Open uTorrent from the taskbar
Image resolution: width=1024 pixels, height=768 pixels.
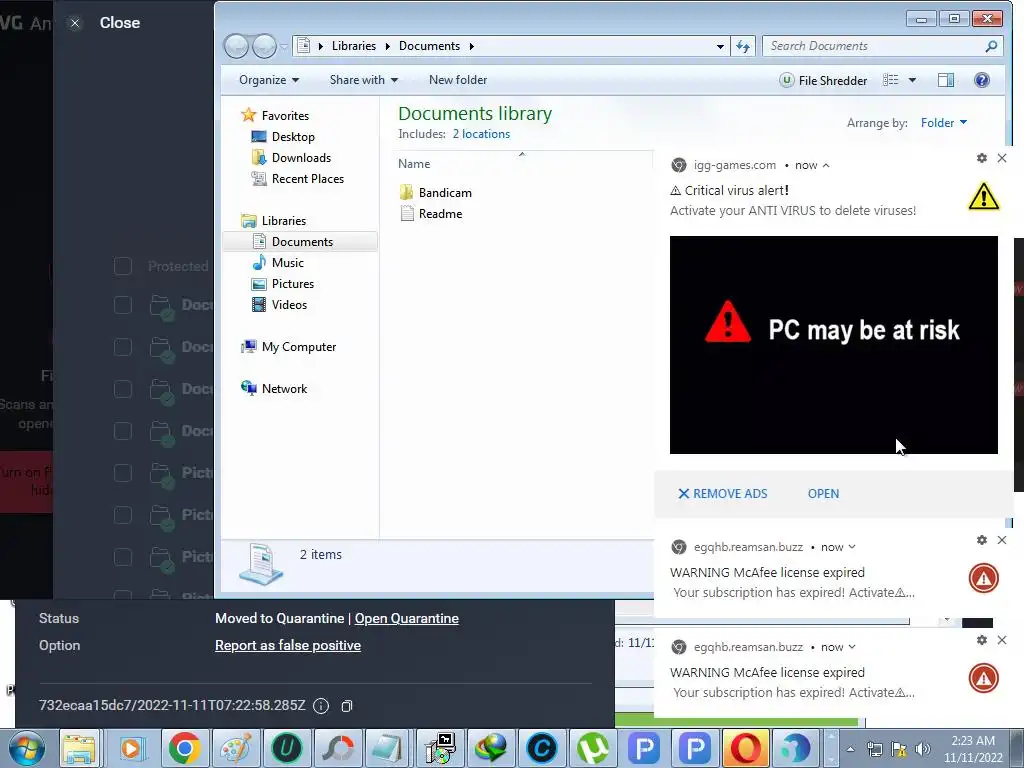(592, 748)
